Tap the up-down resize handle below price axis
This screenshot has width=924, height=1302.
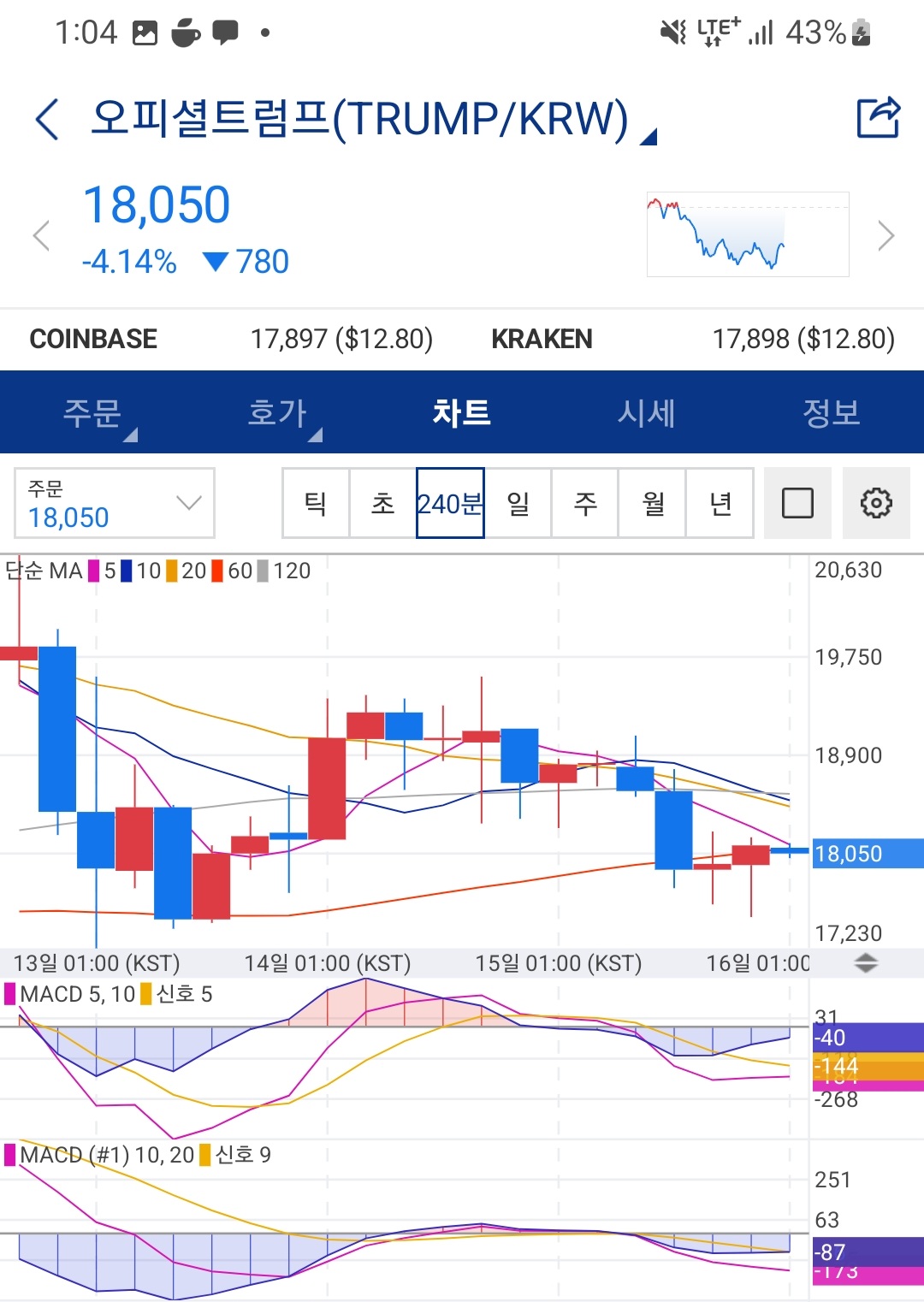click(x=866, y=963)
